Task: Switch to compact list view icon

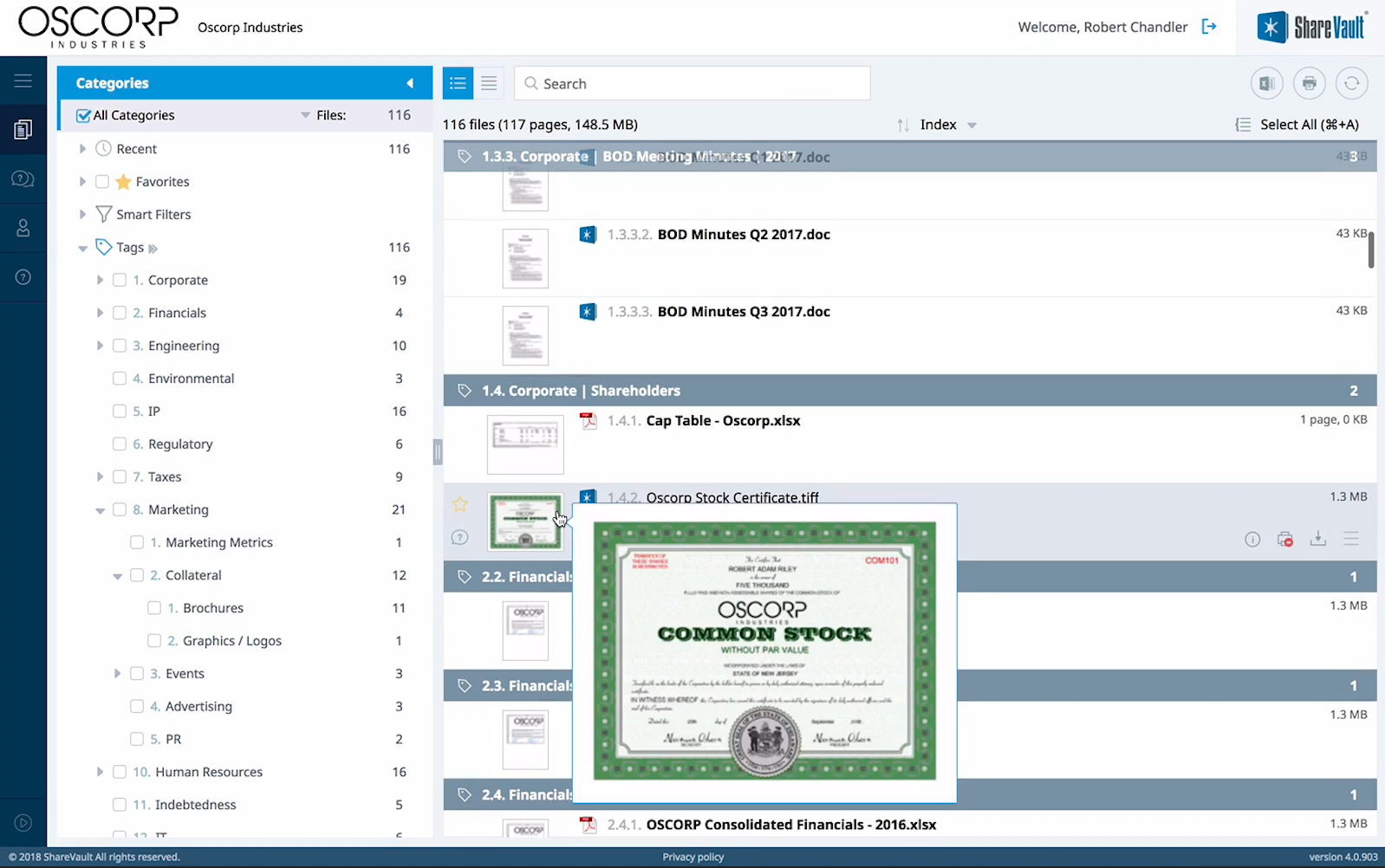Action: coord(489,83)
